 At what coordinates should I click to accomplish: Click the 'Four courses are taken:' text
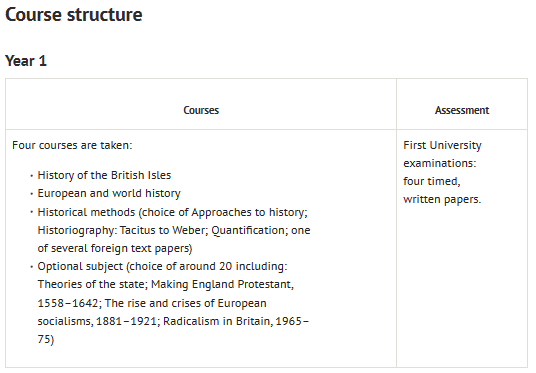(x=72, y=145)
